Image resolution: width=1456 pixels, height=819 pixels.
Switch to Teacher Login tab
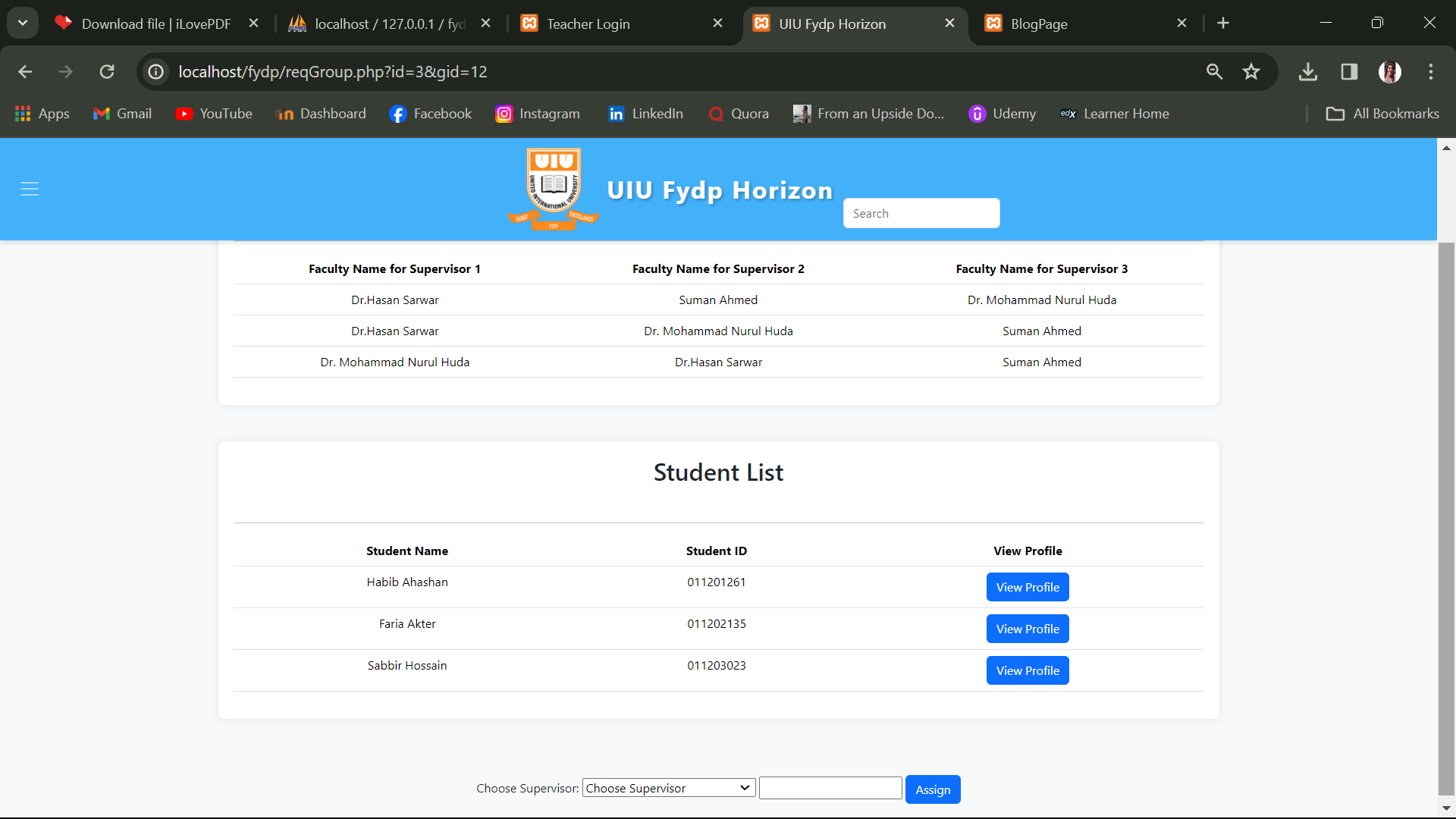[622, 24]
